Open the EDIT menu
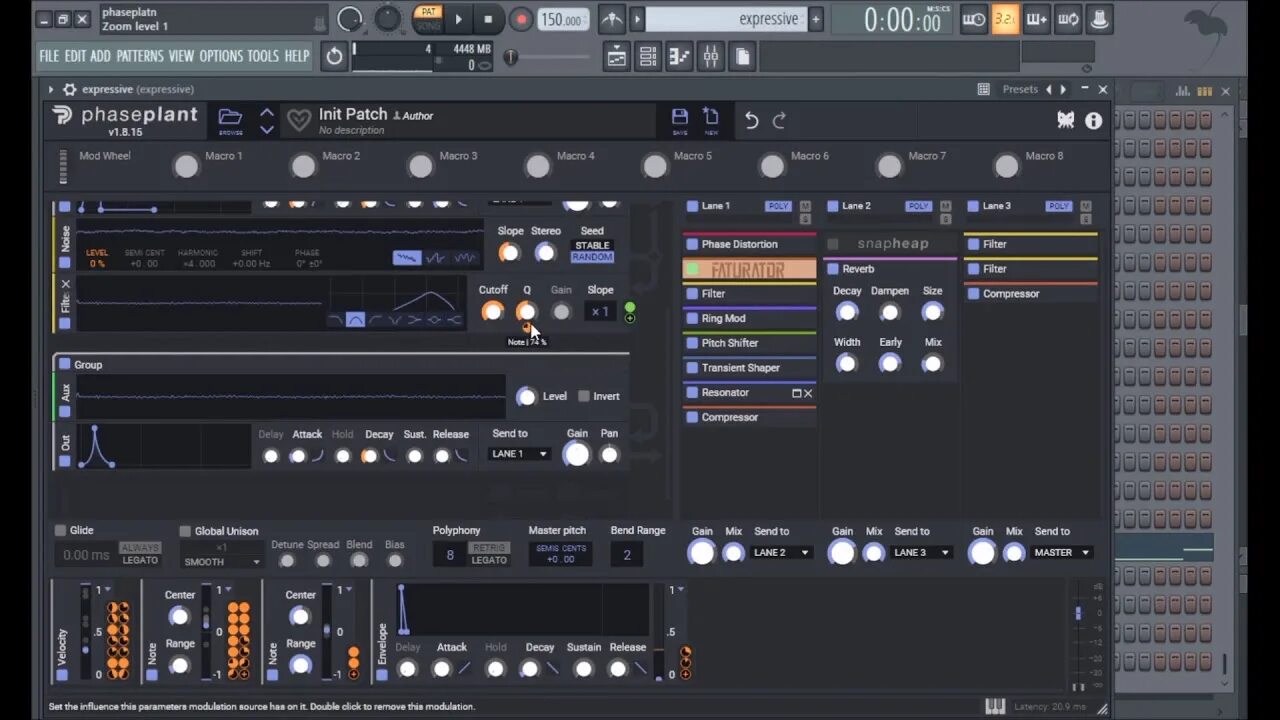 coord(75,56)
